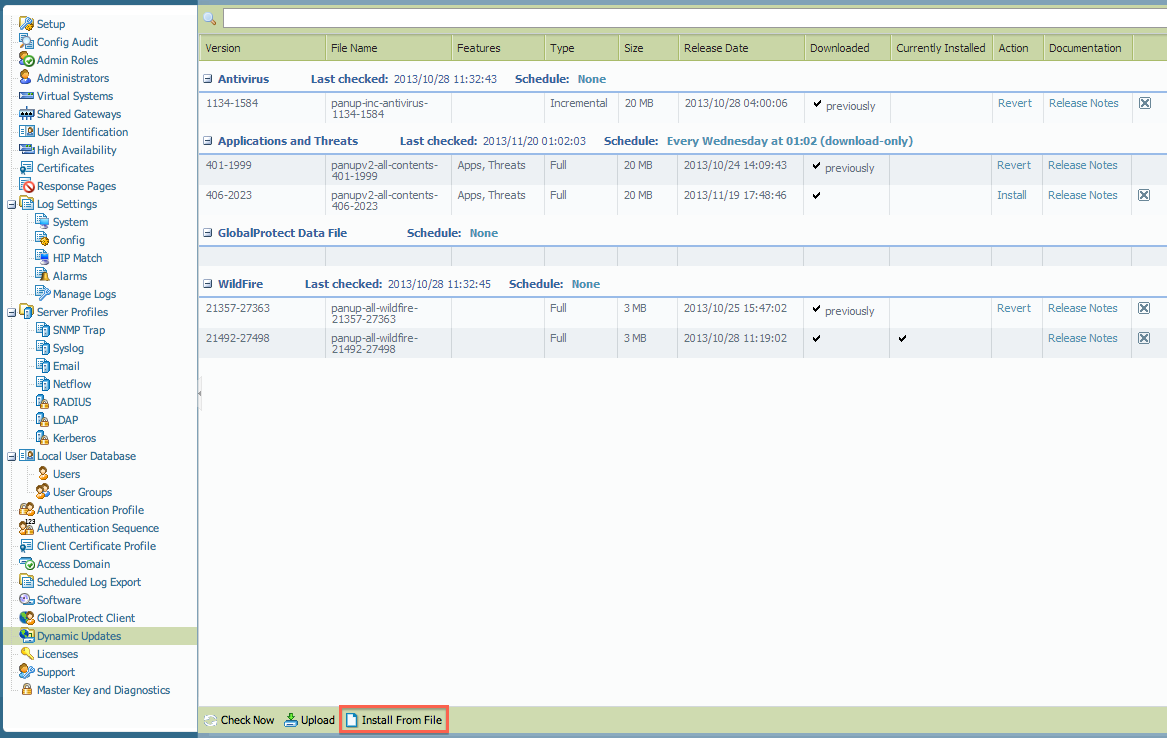
Task: Edit the Applications and Threats schedule link
Action: (789, 141)
